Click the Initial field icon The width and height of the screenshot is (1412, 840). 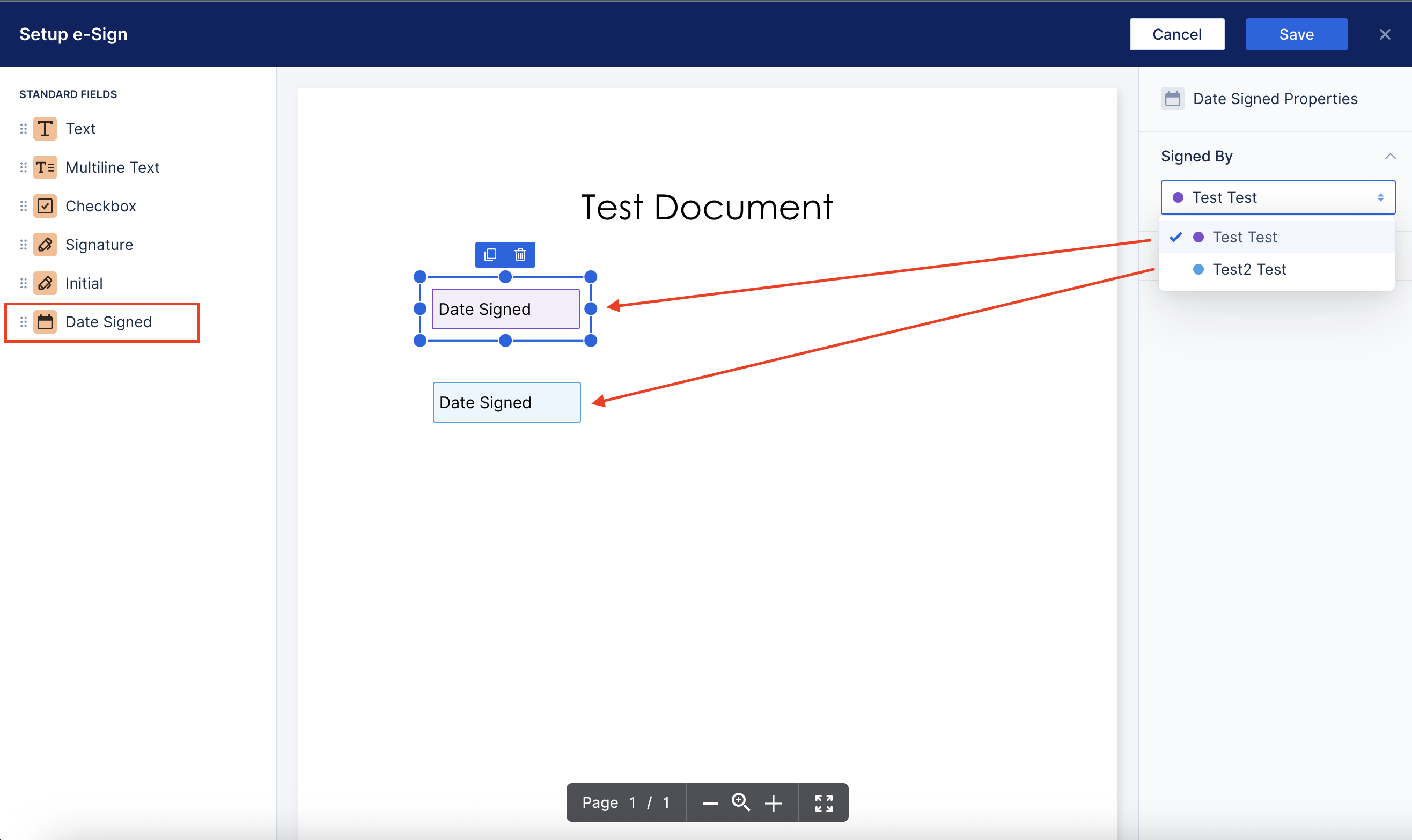click(x=45, y=283)
